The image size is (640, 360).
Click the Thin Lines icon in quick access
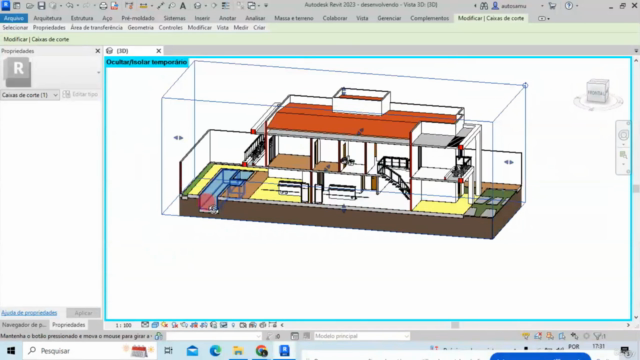pyautogui.click(x=226, y=6)
